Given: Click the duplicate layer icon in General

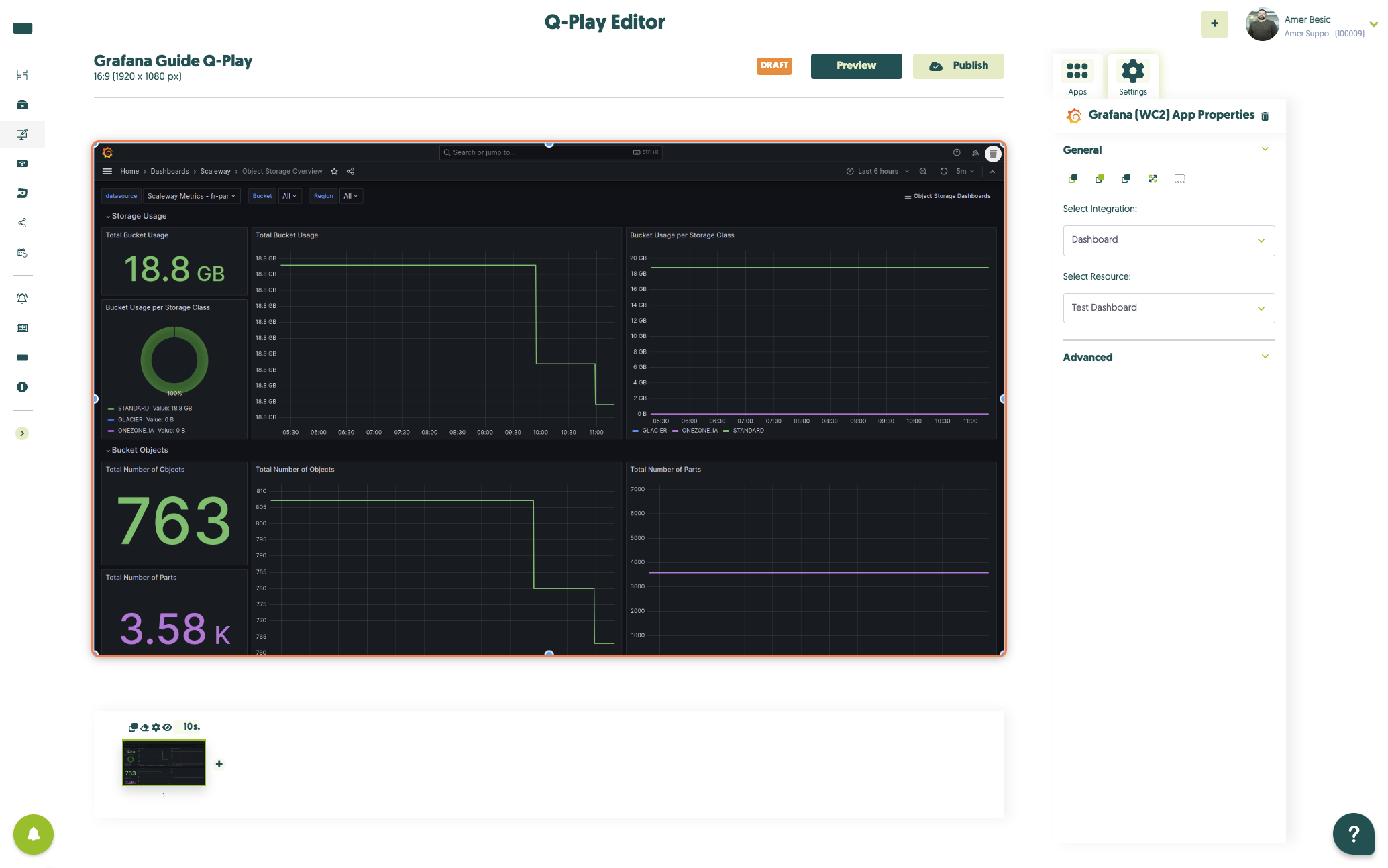Looking at the screenshot, I should tap(1126, 178).
